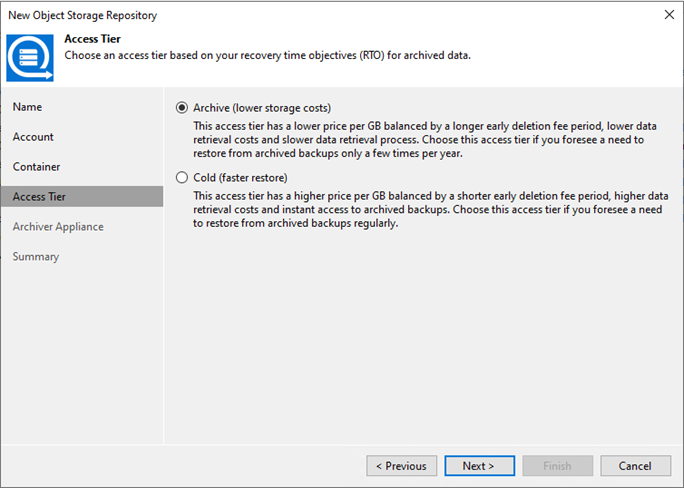Click the window title bar text
Screen dimensions: 684x488
pyautogui.click(x=83, y=15)
